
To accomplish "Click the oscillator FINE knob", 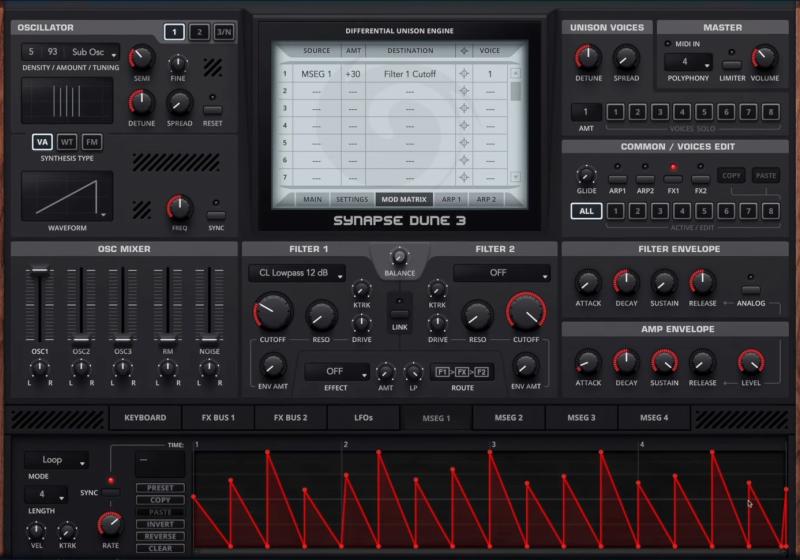I will 178,63.
